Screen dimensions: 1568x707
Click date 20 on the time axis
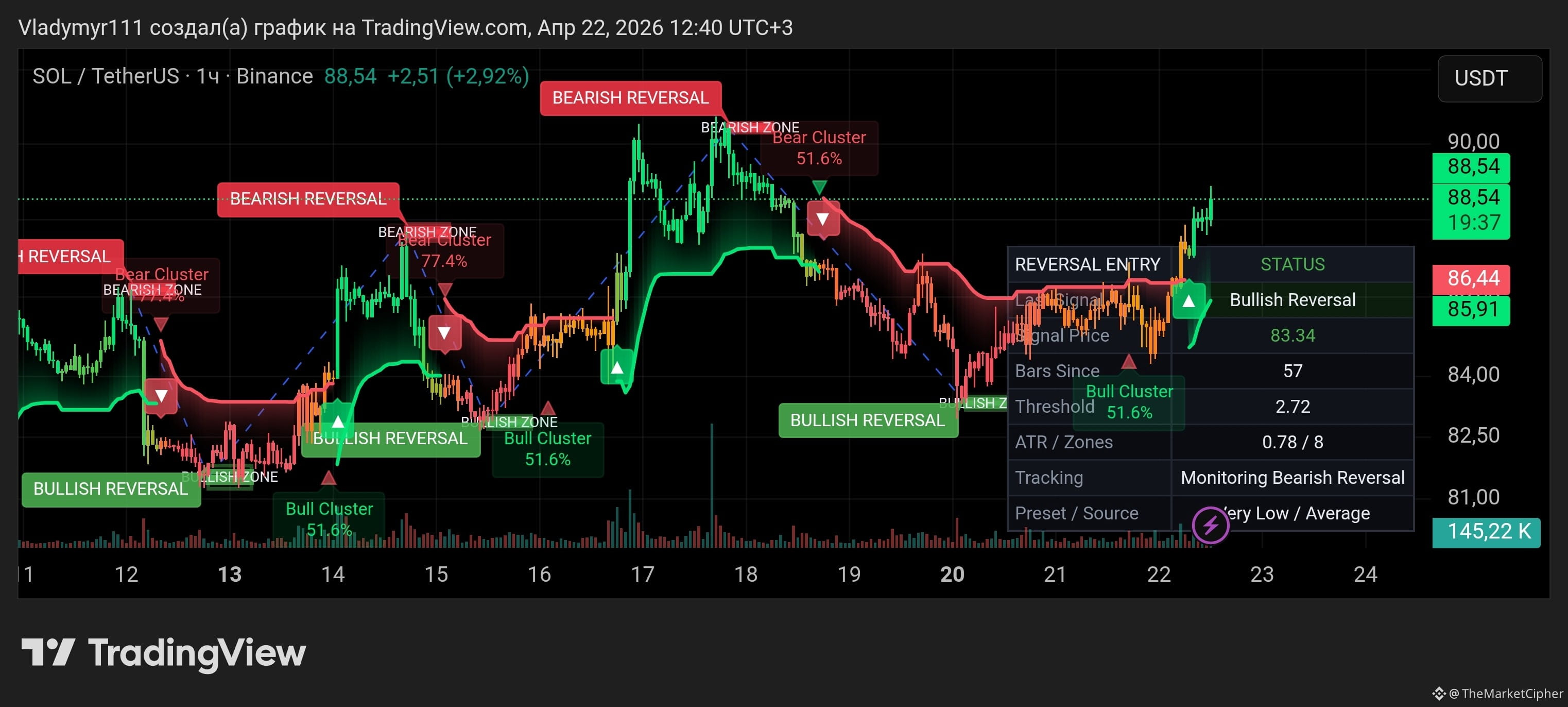click(x=952, y=574)
